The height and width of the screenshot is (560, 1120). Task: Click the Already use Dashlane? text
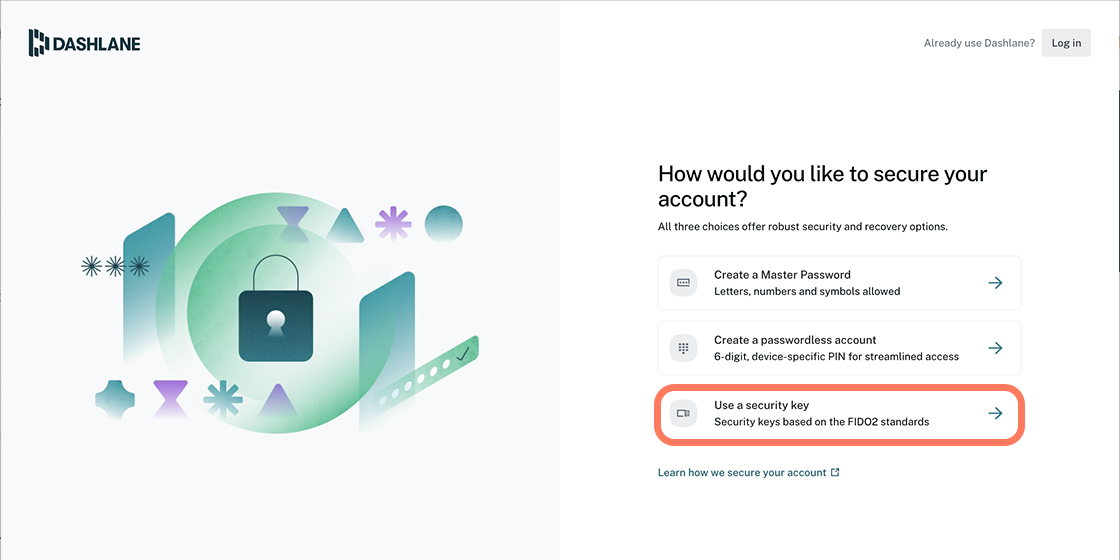click(979, 43)
